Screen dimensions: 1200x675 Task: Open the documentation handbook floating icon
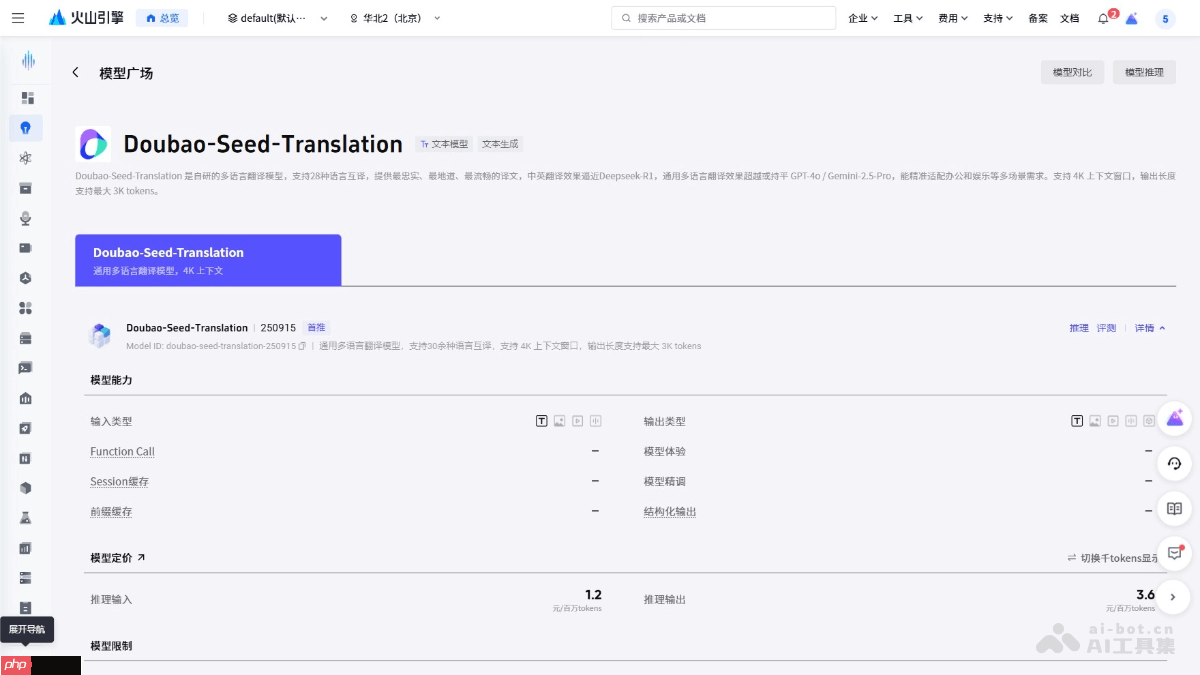(x=1174, y=508)
